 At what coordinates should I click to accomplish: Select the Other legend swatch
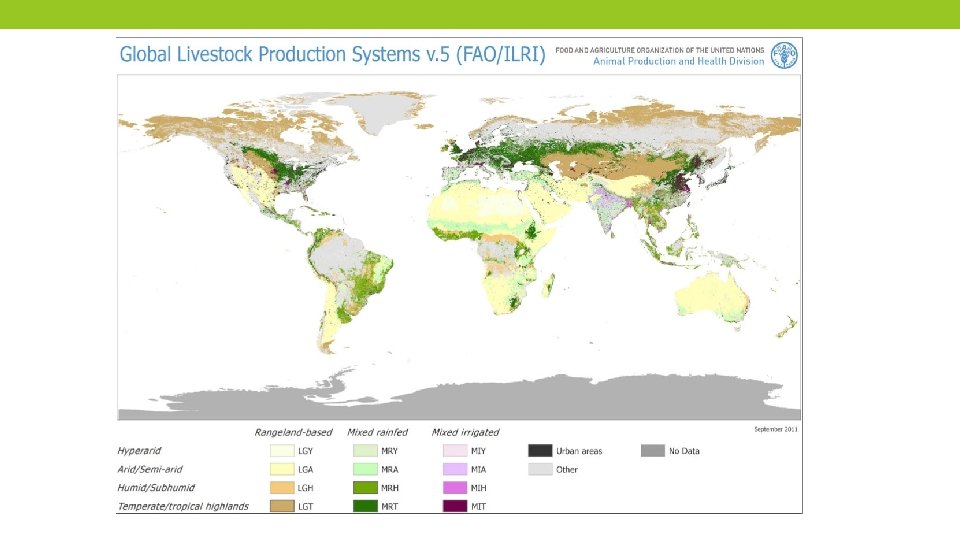tap(540, 469)
